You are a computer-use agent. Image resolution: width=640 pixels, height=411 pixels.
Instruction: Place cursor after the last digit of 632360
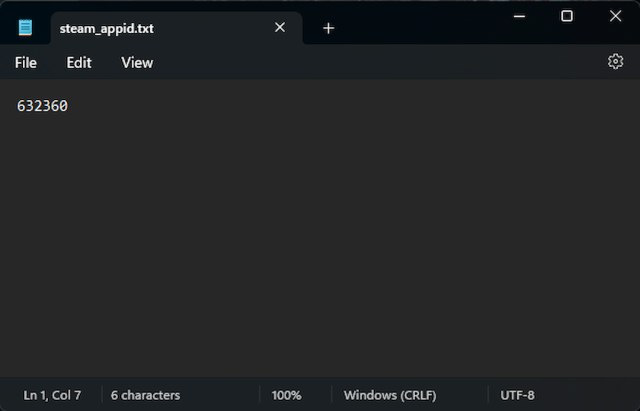(x=69, y=106)
